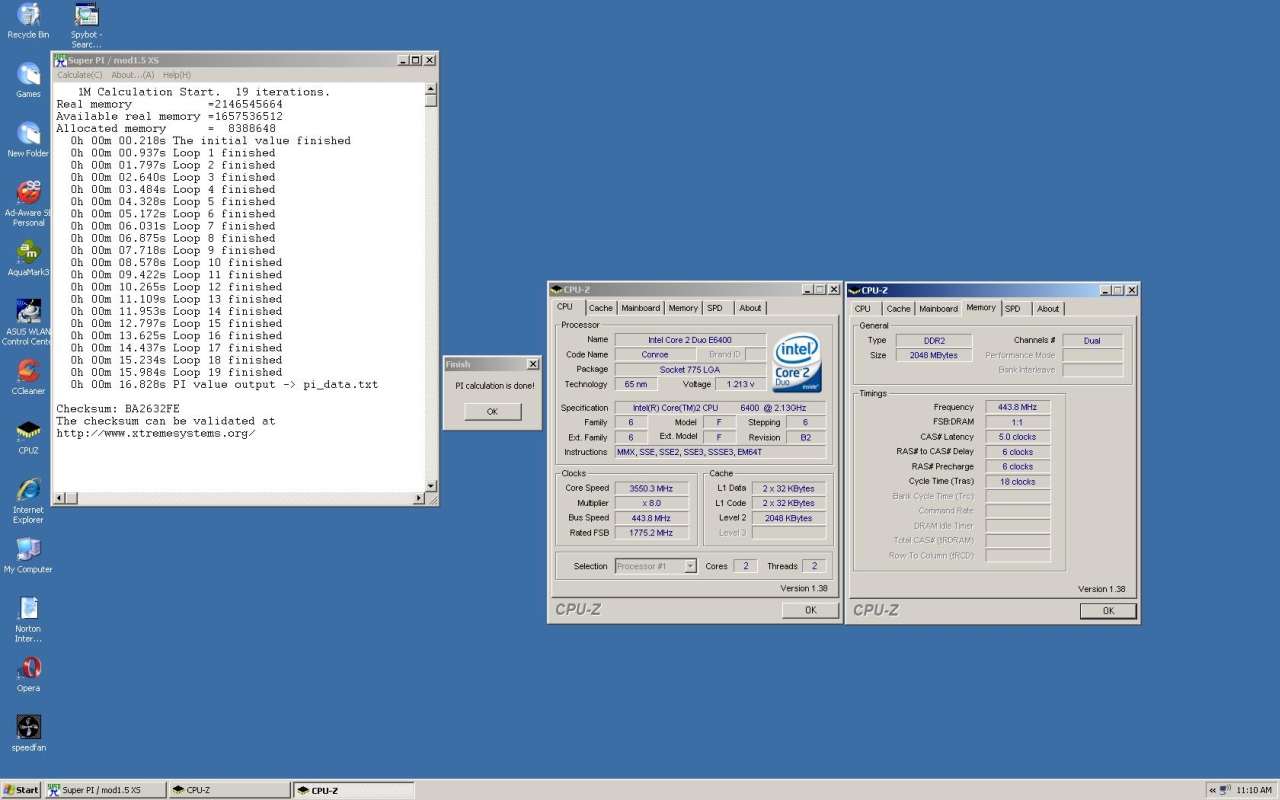
Task: Select CPU tab in left CPU-Z
Action: point(565,307)
